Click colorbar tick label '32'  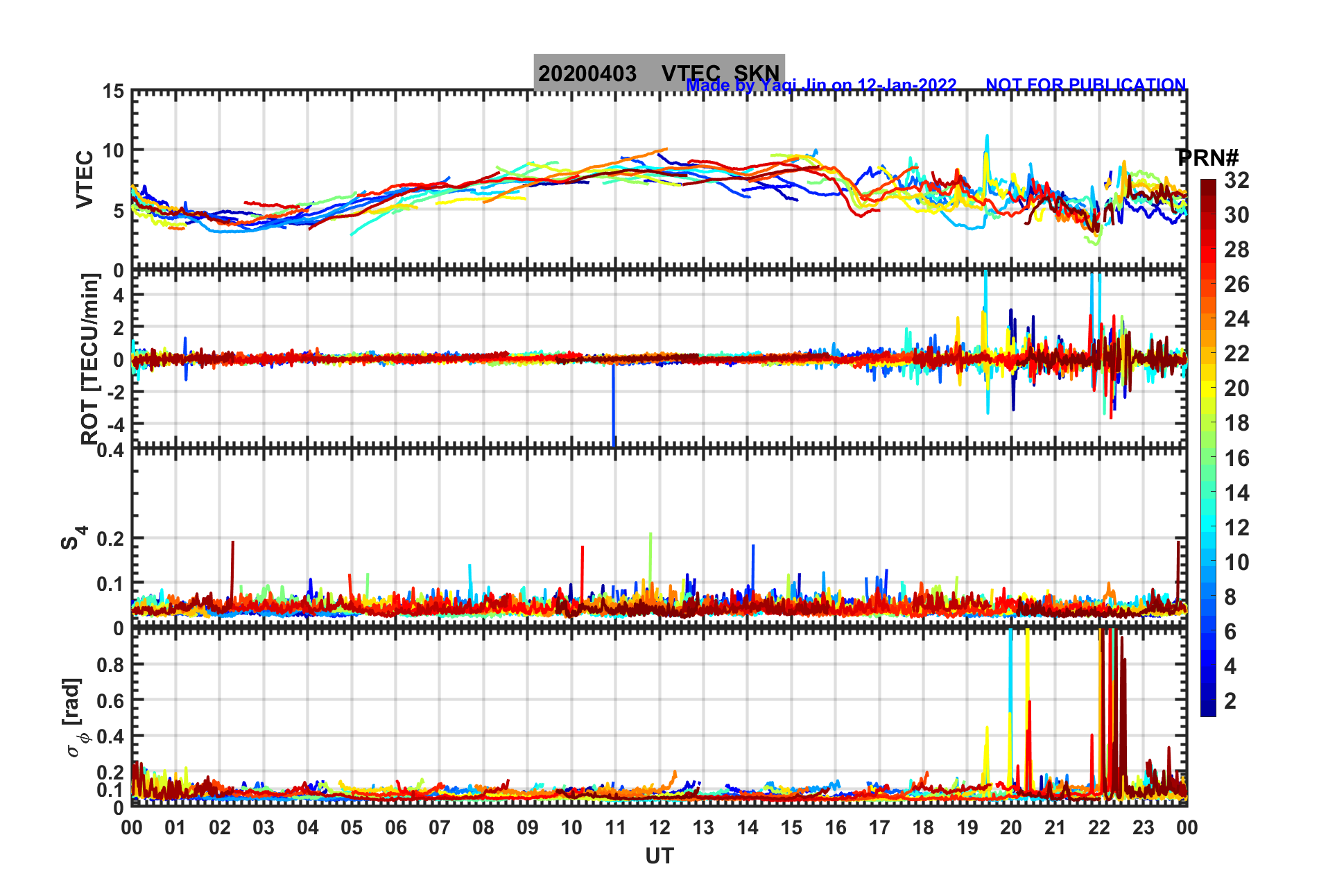(x=1236, y=180)
